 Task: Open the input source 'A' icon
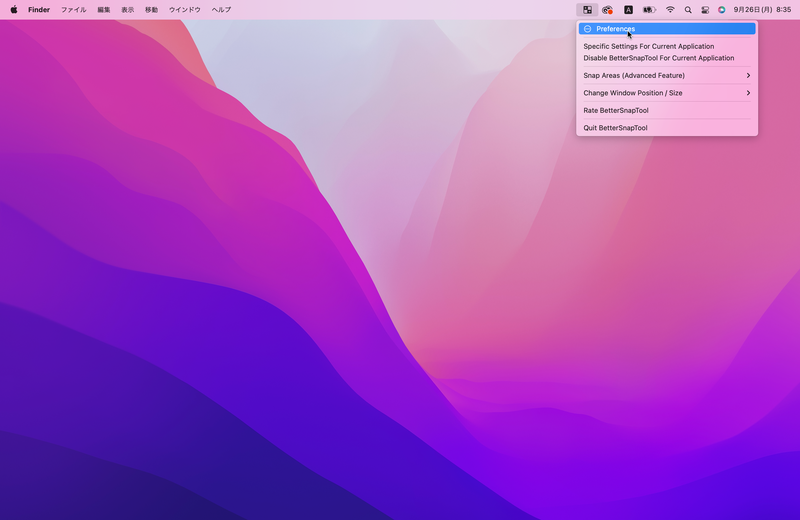629,10
